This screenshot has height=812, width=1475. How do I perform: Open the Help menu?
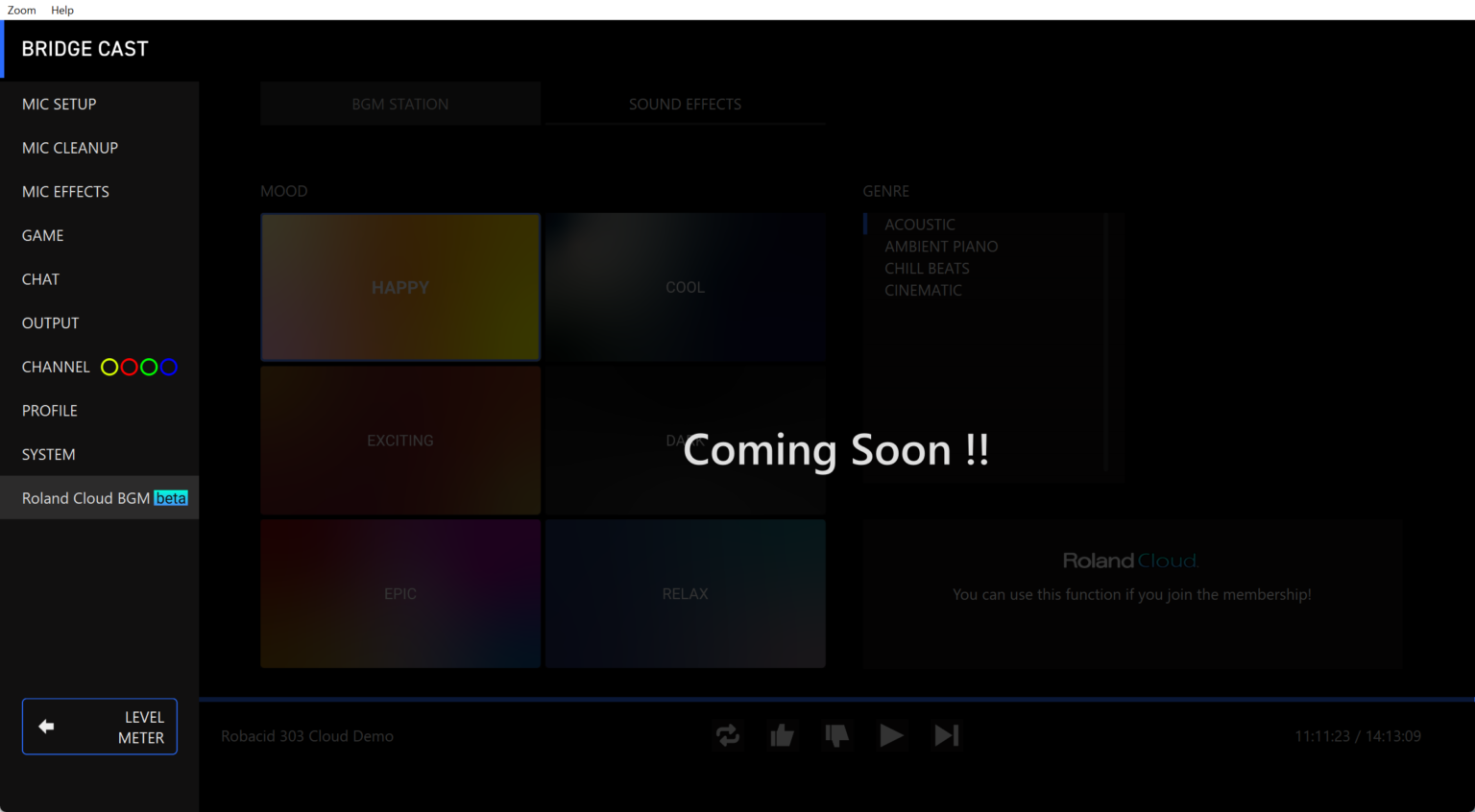pos(62,10)
